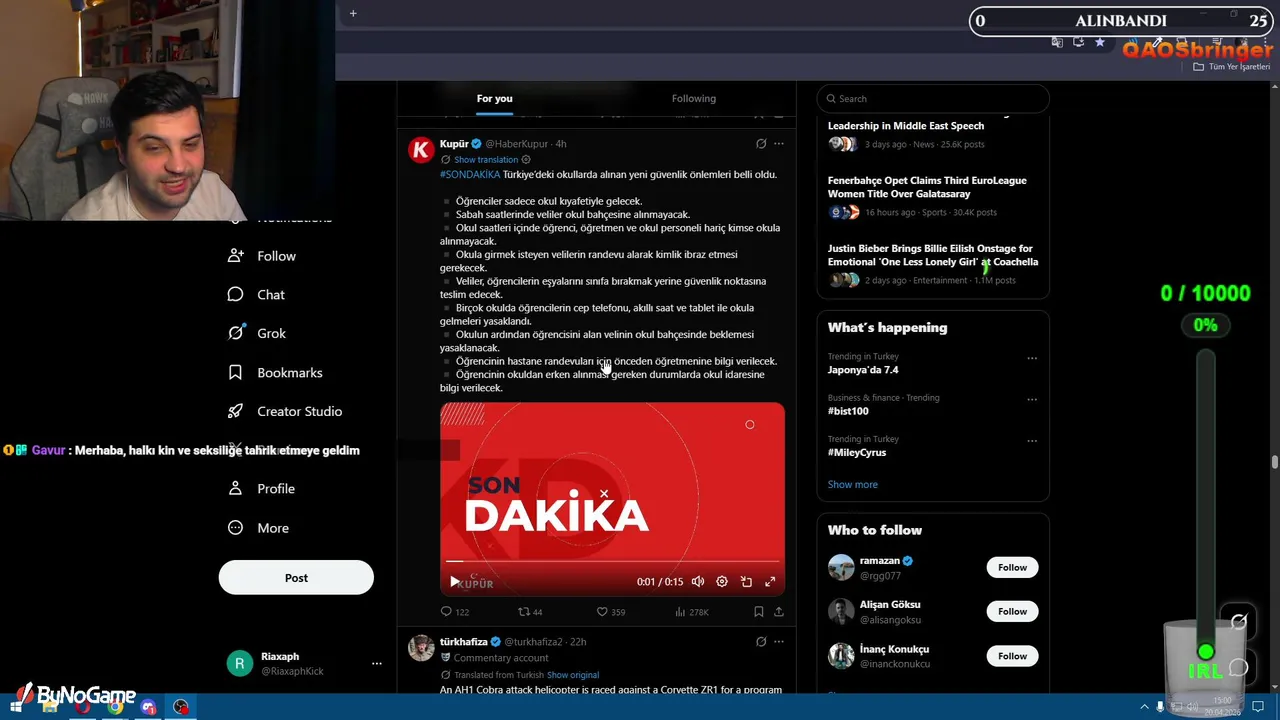Toggle picture-in-picture on the video
The image size is (1280, 720).
[746, 581]
